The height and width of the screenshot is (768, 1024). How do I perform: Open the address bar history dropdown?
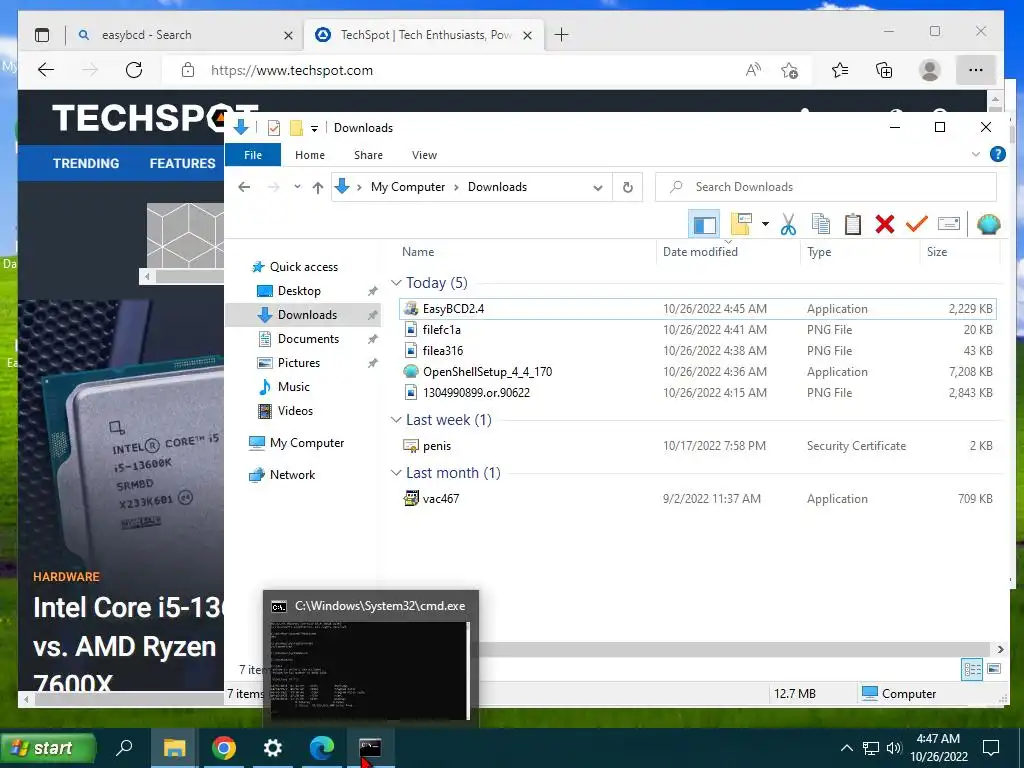pyautogui.click(x=598, y=187)
